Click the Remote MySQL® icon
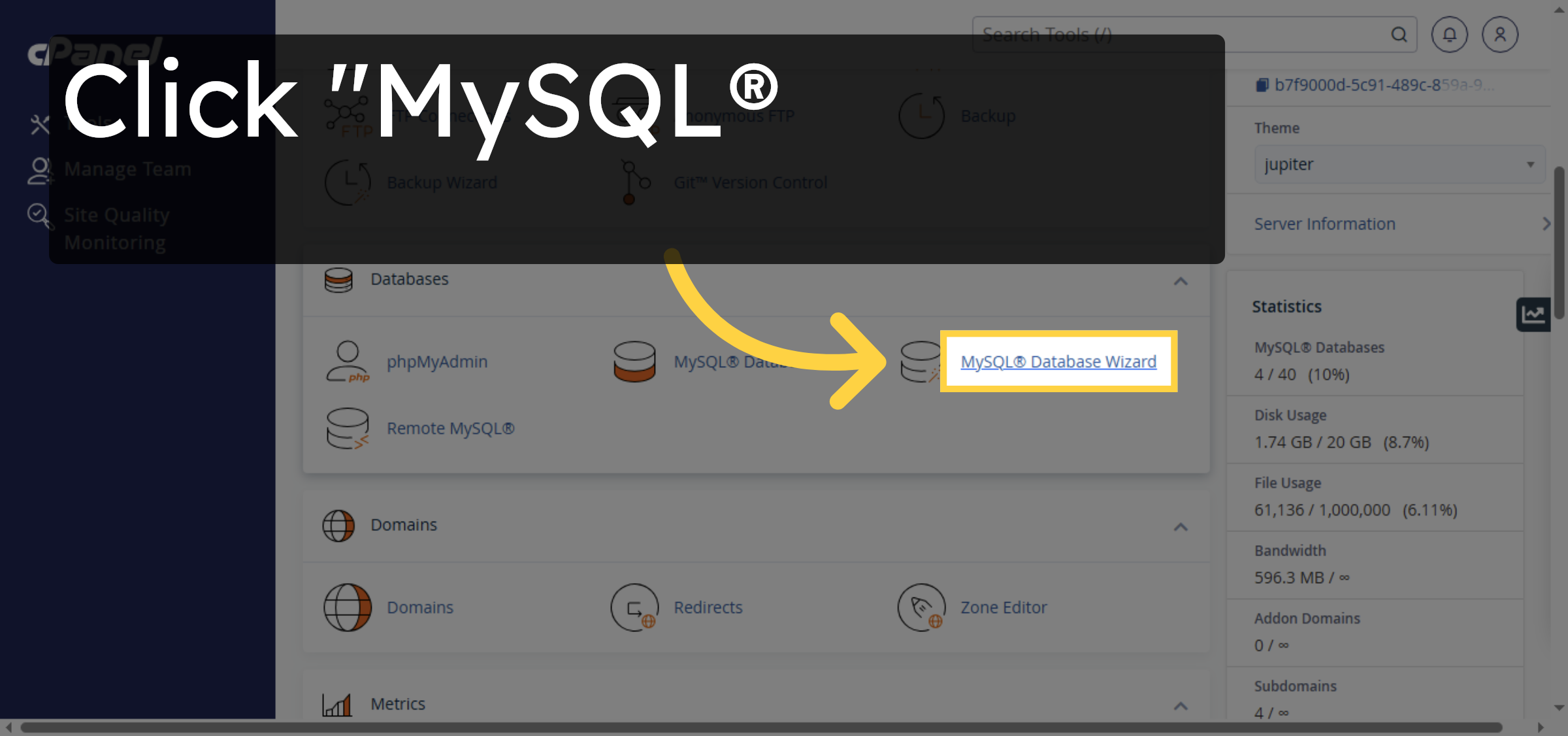The width and height of the screenshot is (1568, 736). (x=347, y=428)
